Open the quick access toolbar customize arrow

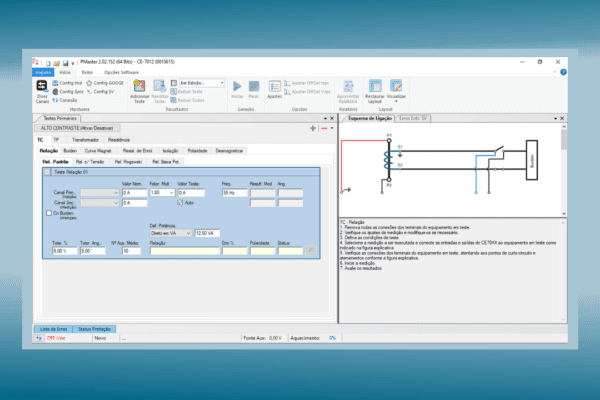coord(73,64)
